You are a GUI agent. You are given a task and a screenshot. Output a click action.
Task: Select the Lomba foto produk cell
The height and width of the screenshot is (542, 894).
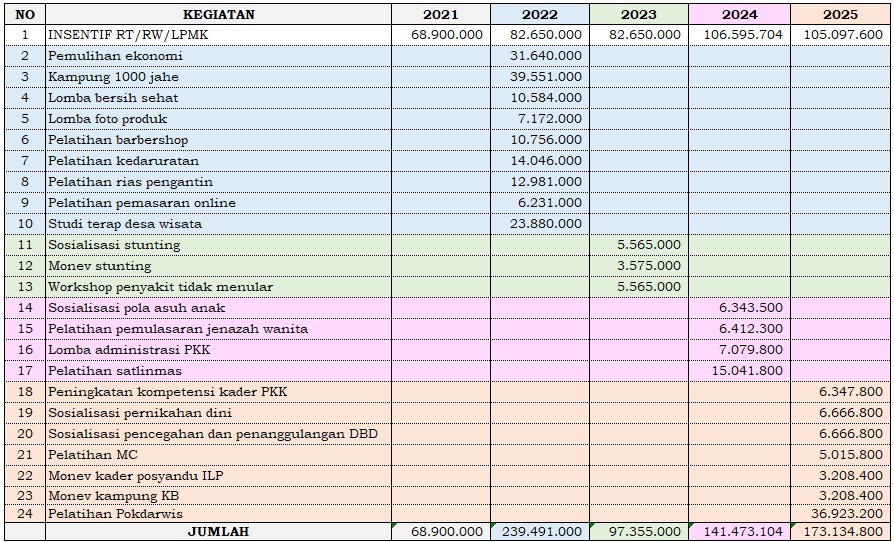[x=218, y=119]
